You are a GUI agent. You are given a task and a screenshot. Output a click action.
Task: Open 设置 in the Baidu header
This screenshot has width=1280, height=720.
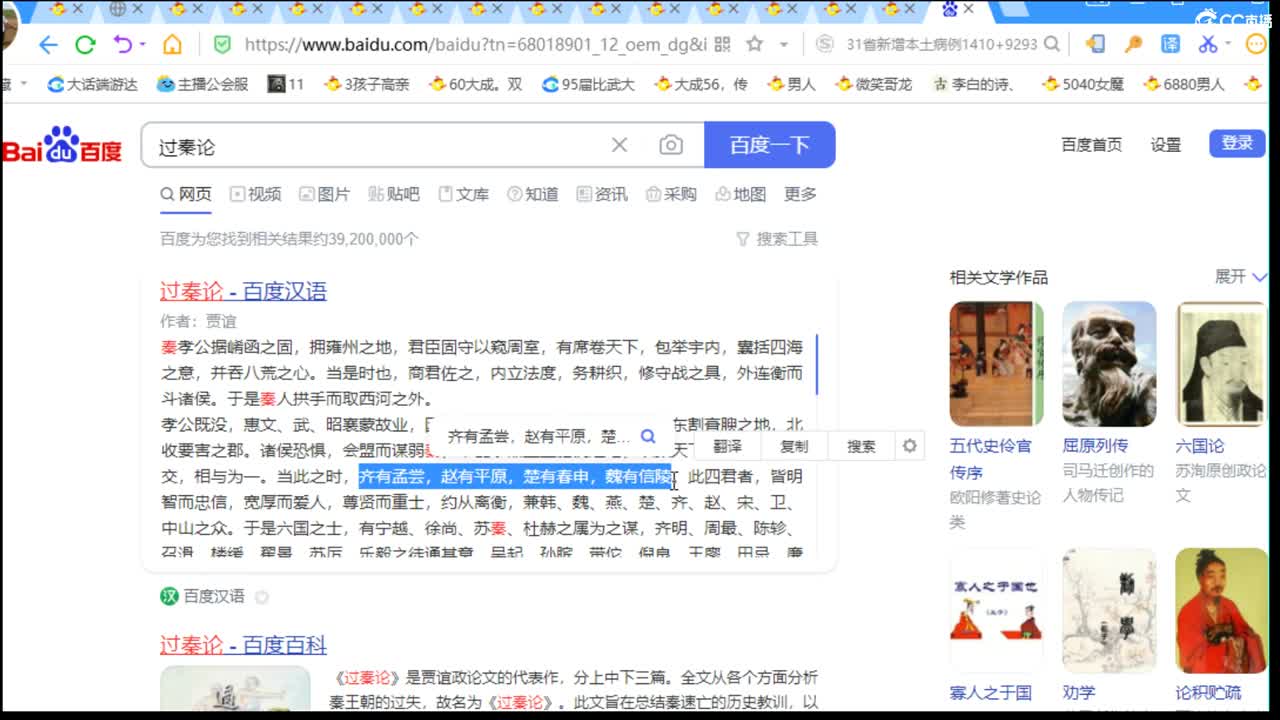1165,145
